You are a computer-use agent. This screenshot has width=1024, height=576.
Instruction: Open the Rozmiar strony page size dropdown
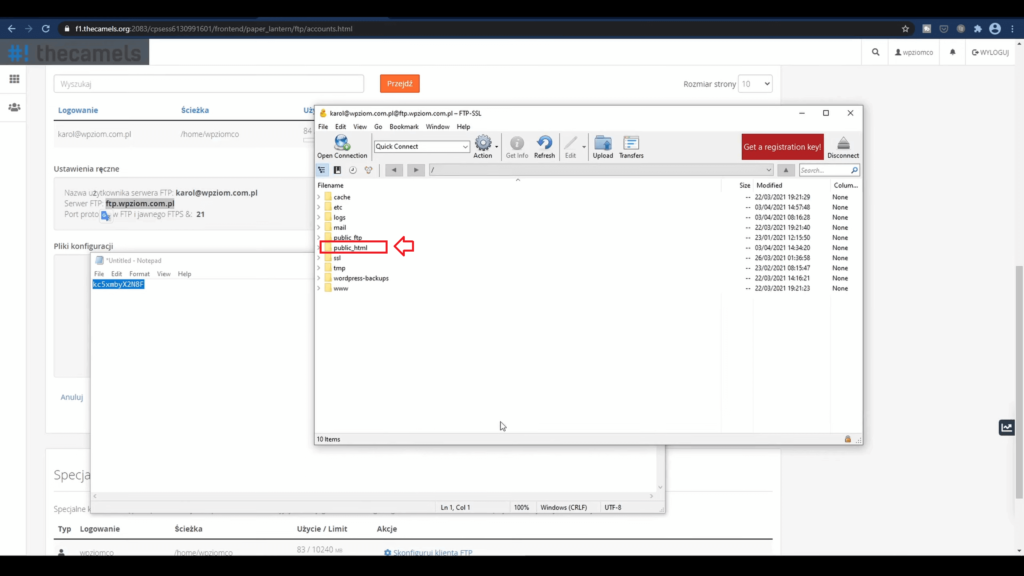click(x=755, y=84)
